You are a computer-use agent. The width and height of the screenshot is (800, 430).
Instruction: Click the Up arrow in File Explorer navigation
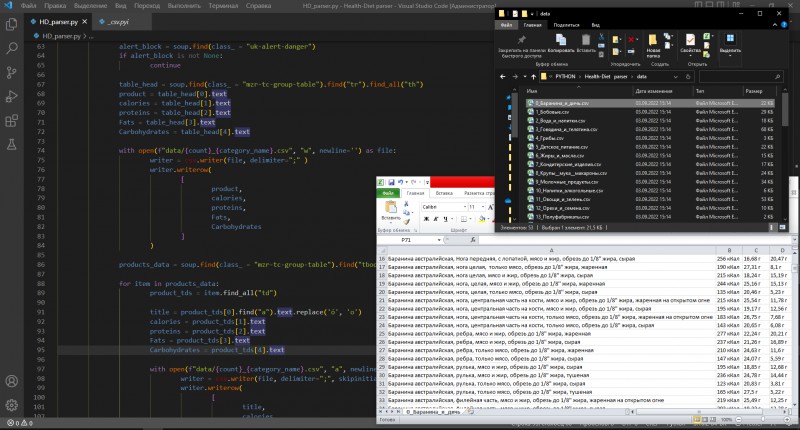(533, 77)
